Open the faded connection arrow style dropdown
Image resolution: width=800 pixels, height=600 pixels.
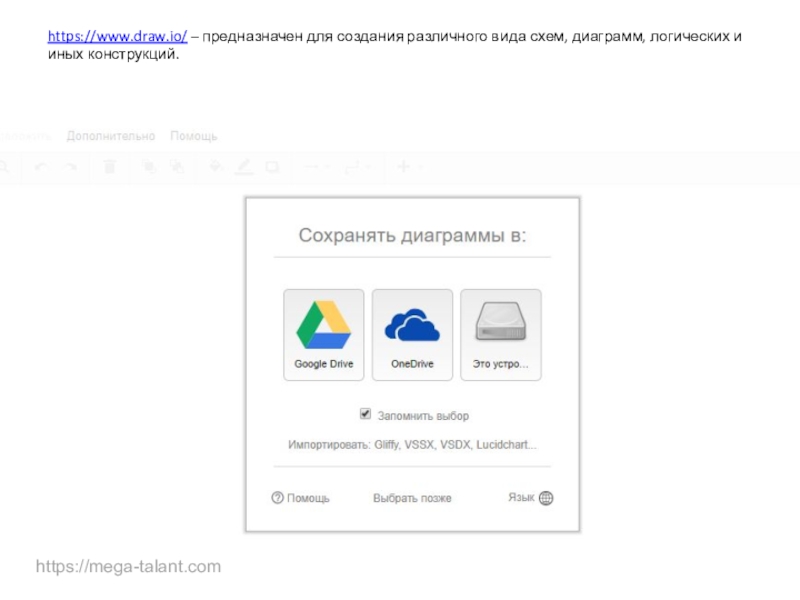(316, 167)
